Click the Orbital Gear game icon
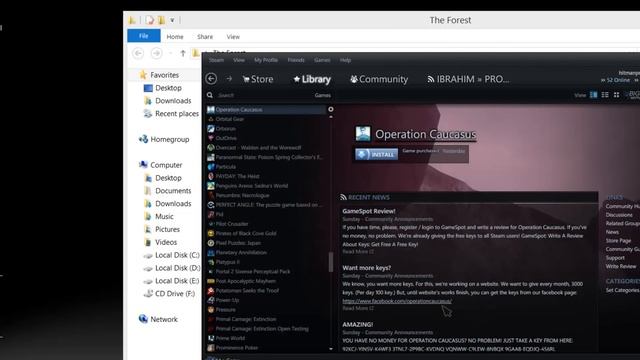Image resolution: width=640 pixels, height=360 pixels. coord(211,119)
